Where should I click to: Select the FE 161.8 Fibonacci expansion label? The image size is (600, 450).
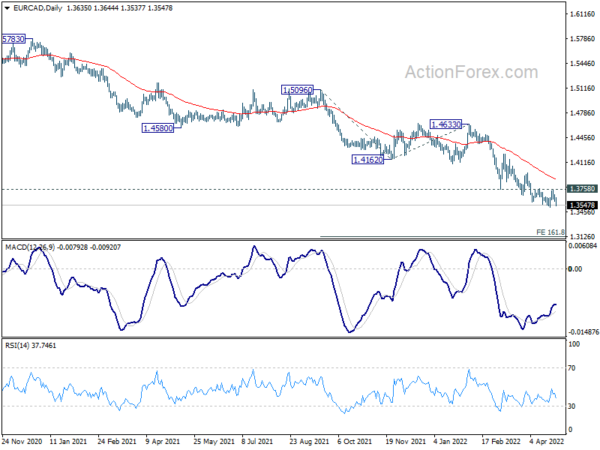[x=550, y=232]
